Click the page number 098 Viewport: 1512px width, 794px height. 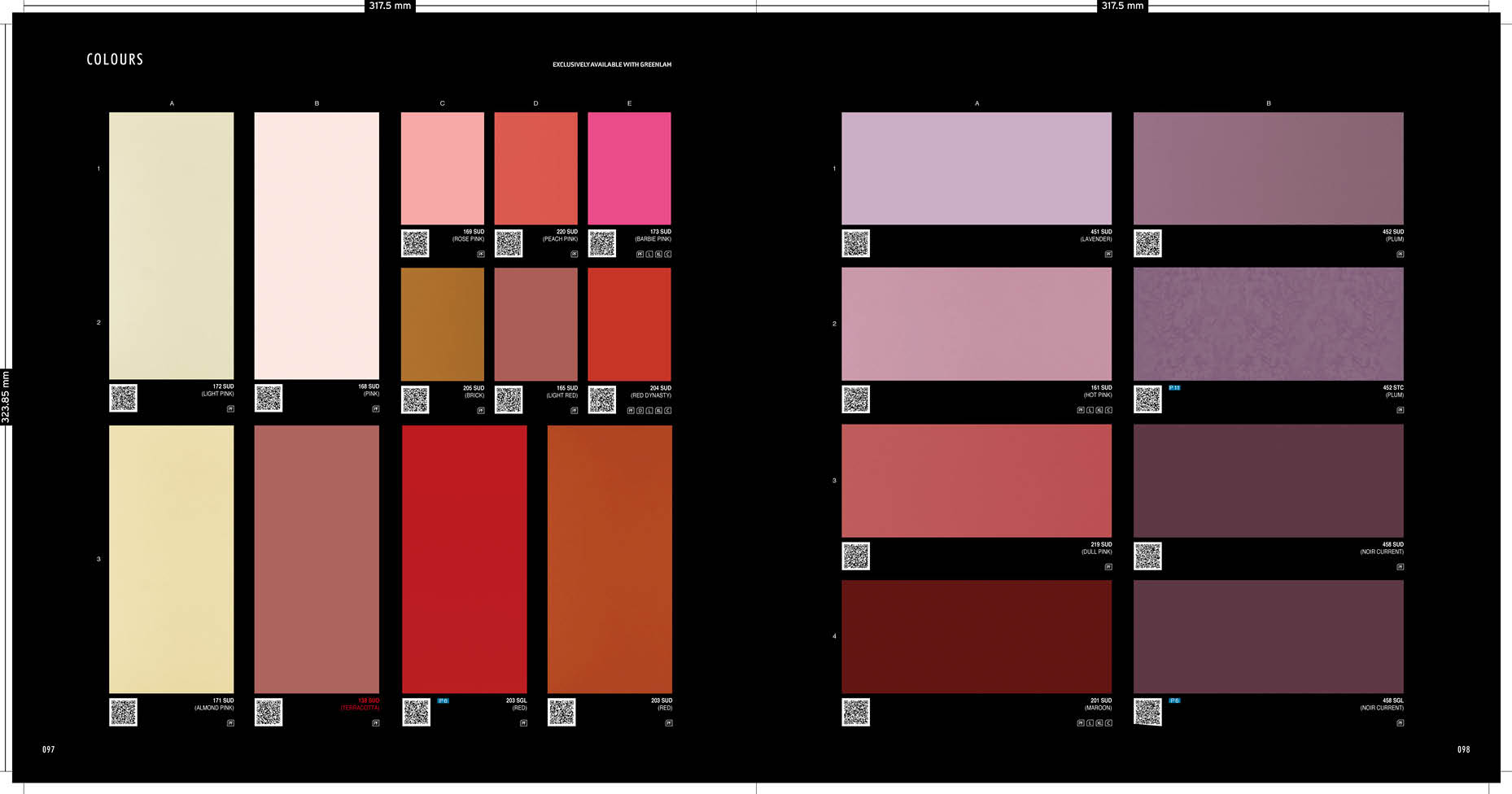tap(1463, 749)
